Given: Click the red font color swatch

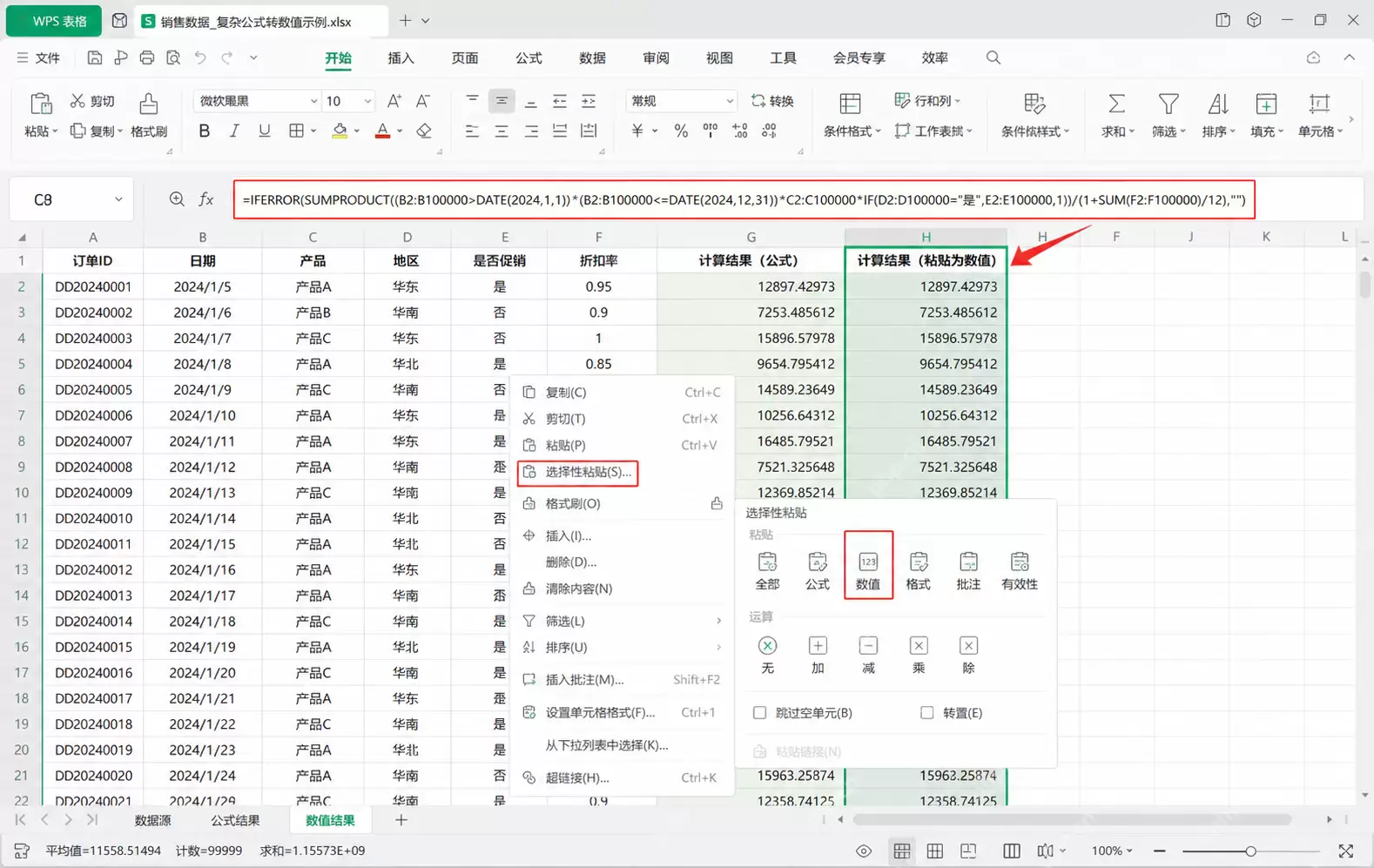Looking at the screenshot, I should click(x=382, y=131).
